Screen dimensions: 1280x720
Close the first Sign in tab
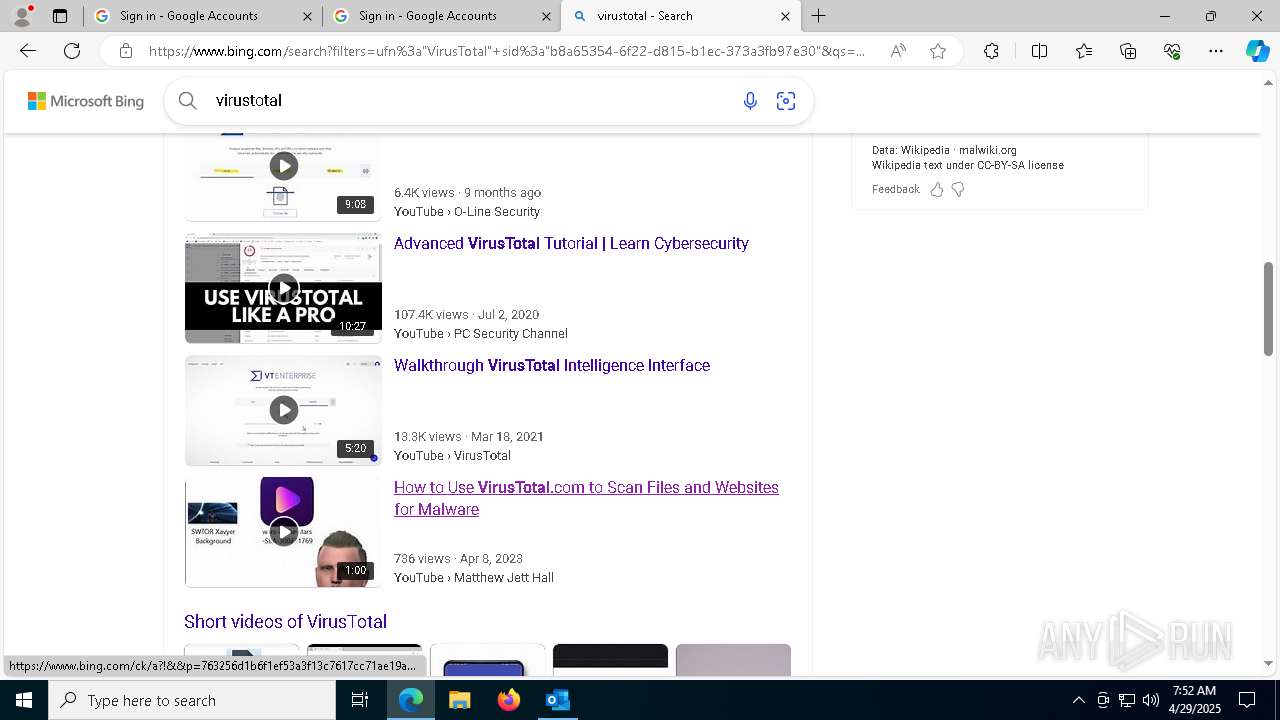point(307,16)
